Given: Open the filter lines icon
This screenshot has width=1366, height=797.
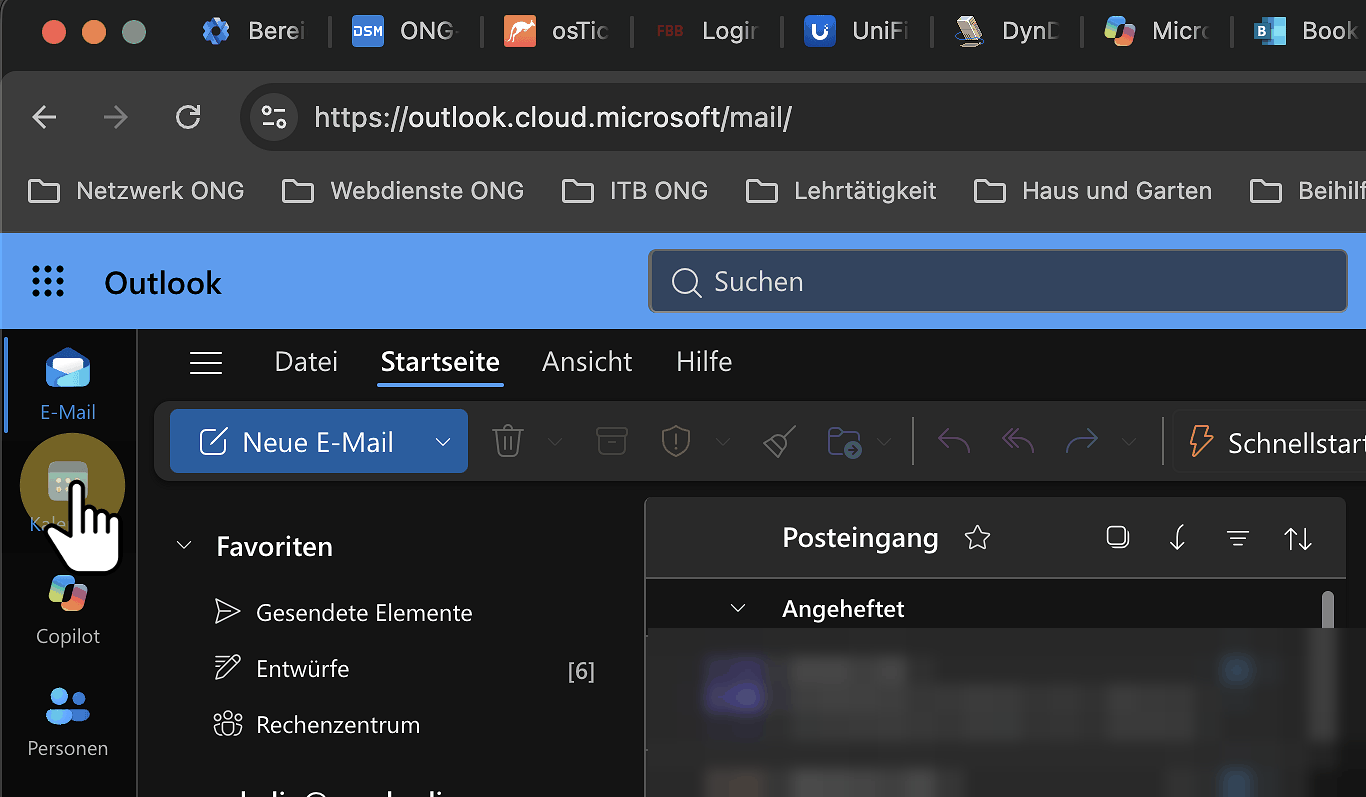Looking at the screenshot, I should [1238, 539].
